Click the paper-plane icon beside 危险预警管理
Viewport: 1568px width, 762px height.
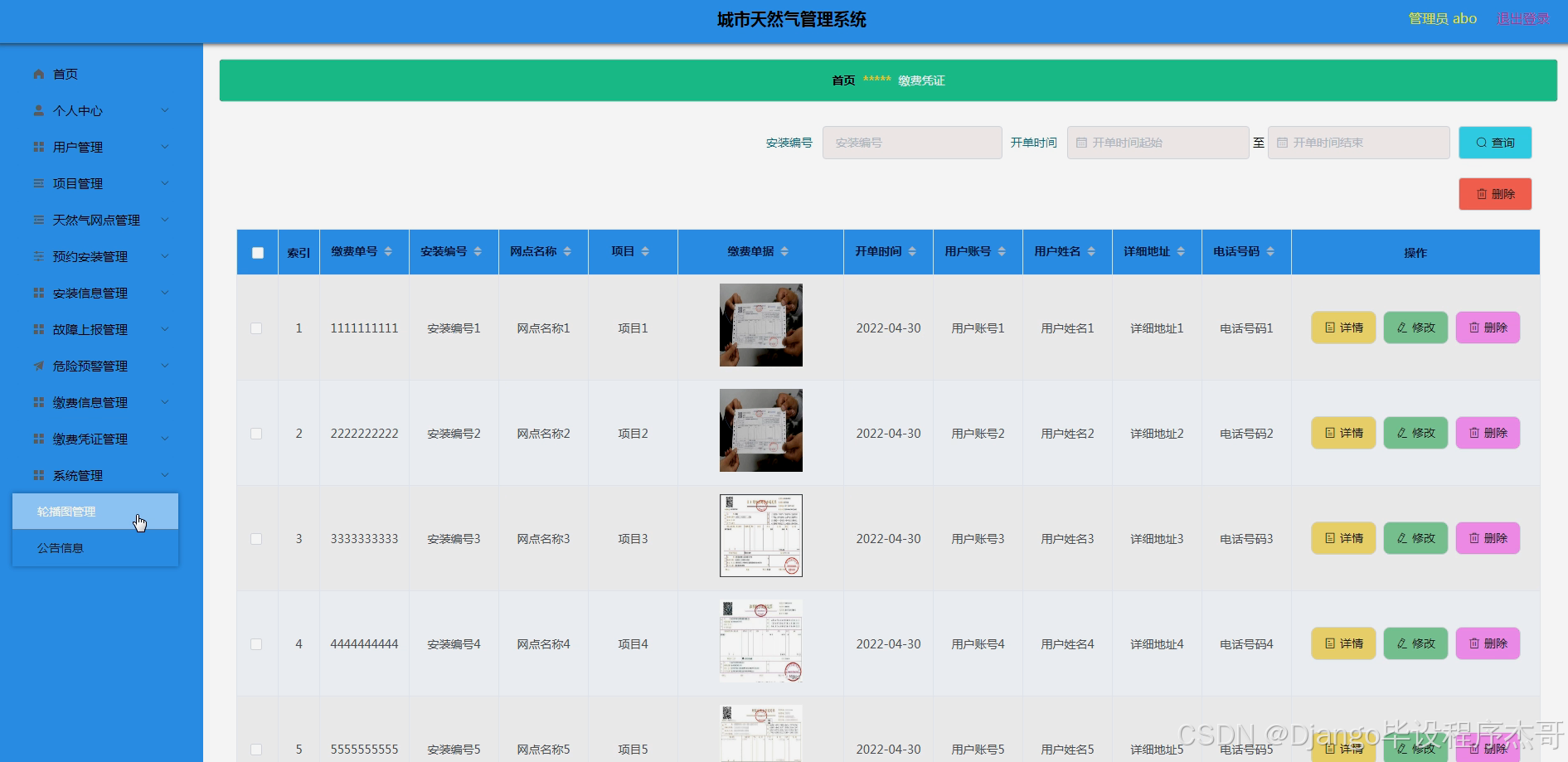39,366
